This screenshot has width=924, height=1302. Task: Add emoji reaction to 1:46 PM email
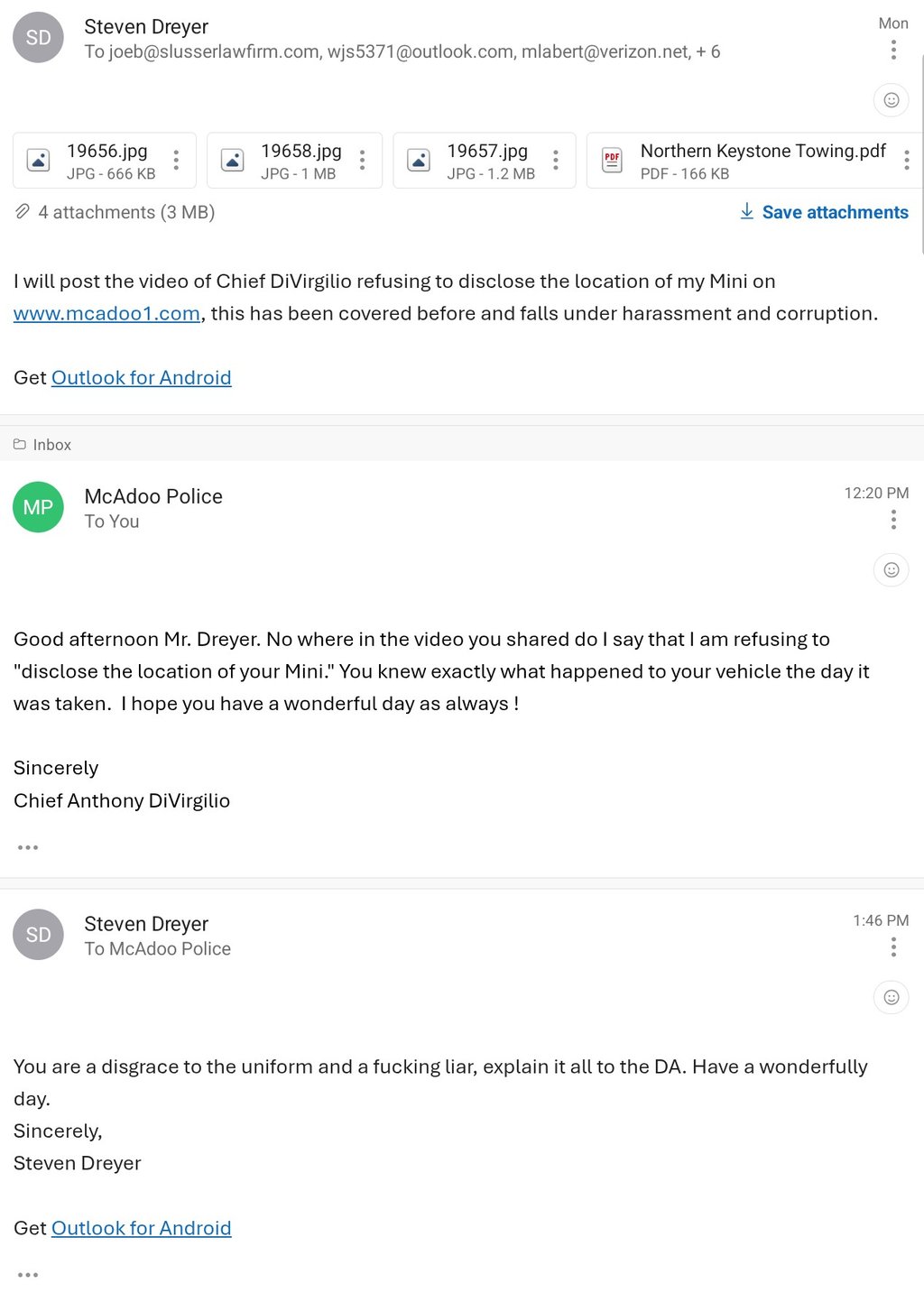891,998
